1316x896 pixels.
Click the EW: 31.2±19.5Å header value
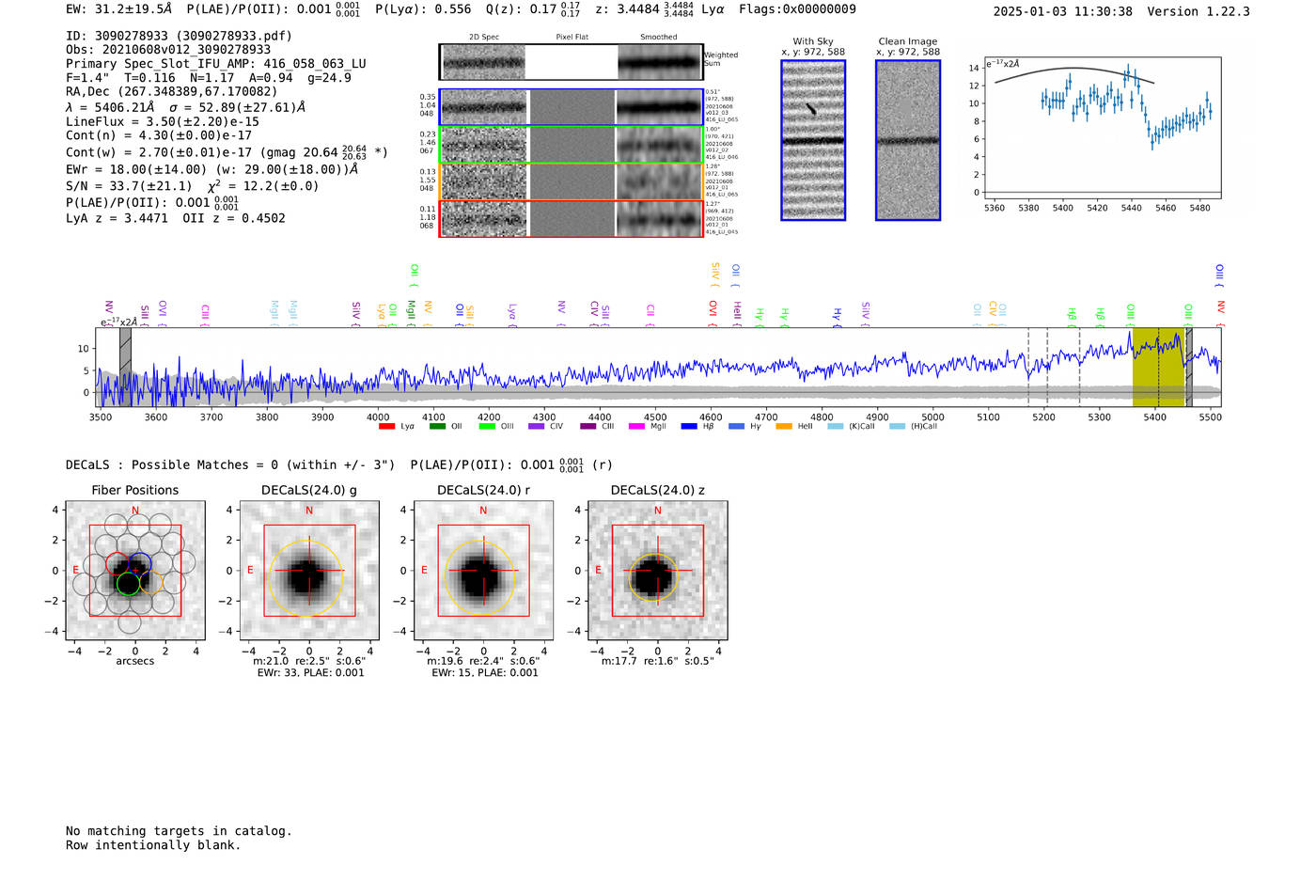(118, 9)
